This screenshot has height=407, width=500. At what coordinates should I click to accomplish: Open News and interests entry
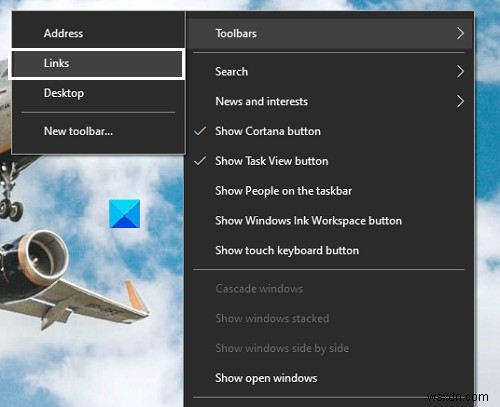coord(330,101)
